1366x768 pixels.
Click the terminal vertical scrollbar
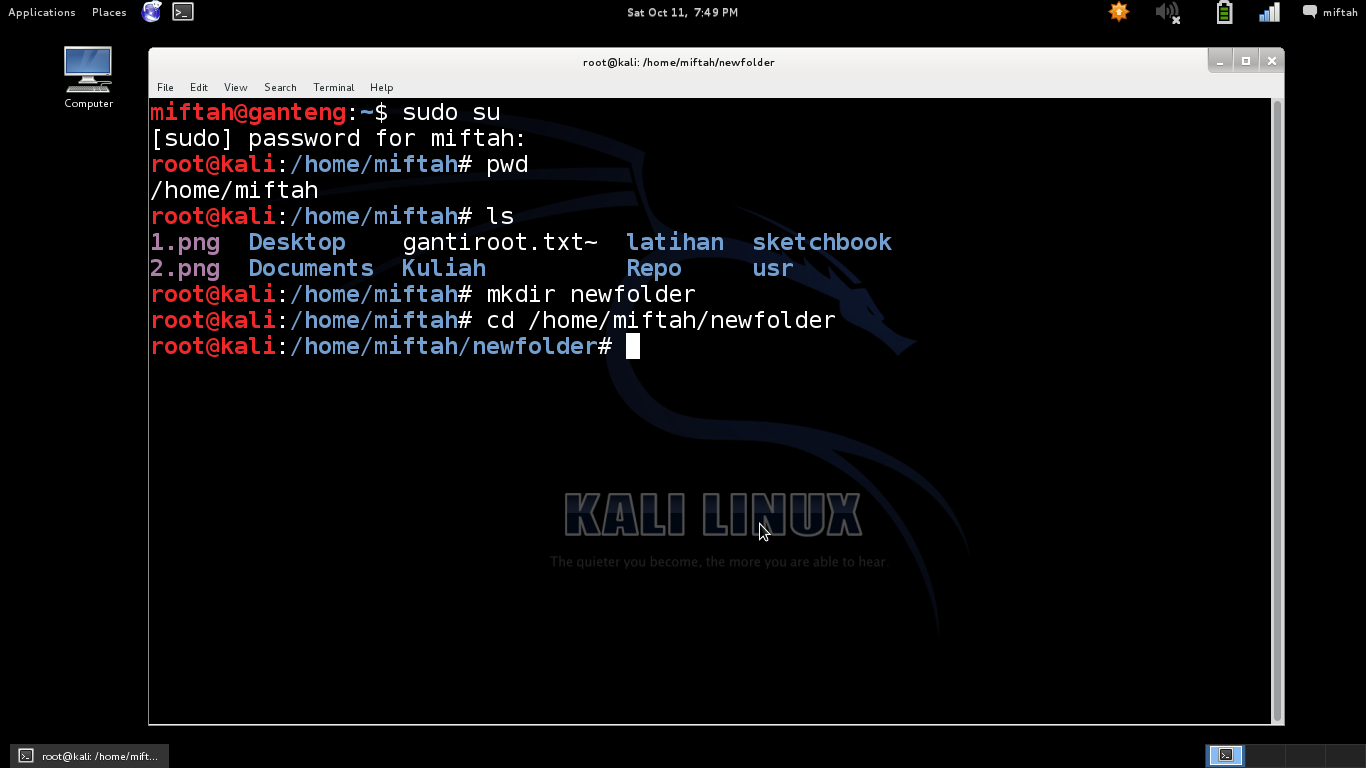1277,410
